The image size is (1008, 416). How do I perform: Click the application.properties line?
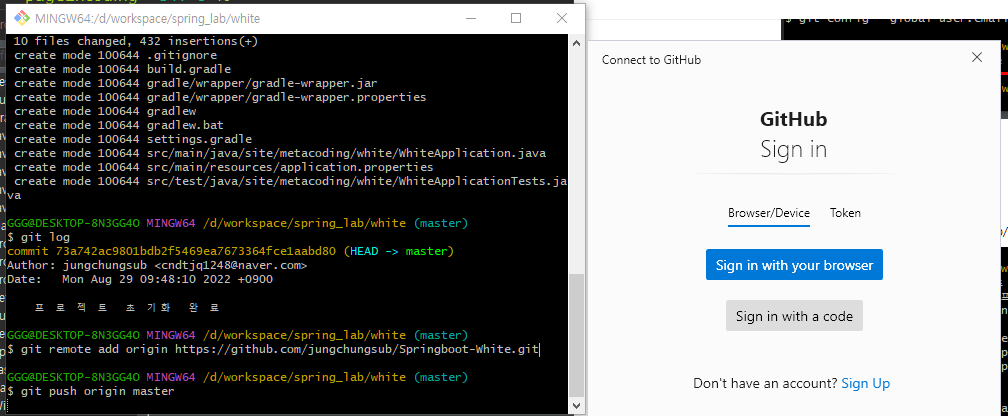tap(223, 167)
